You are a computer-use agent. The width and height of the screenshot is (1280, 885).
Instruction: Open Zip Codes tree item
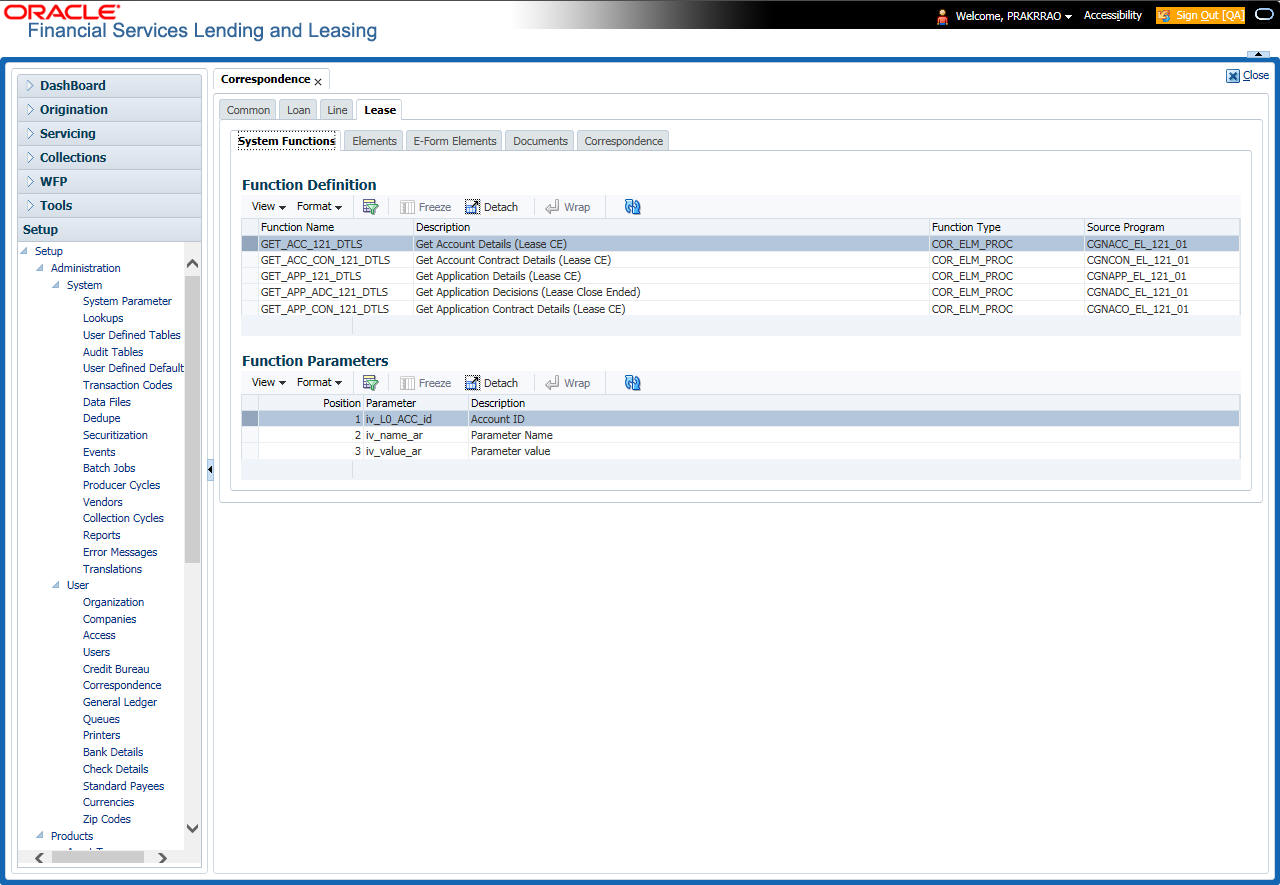107,819
